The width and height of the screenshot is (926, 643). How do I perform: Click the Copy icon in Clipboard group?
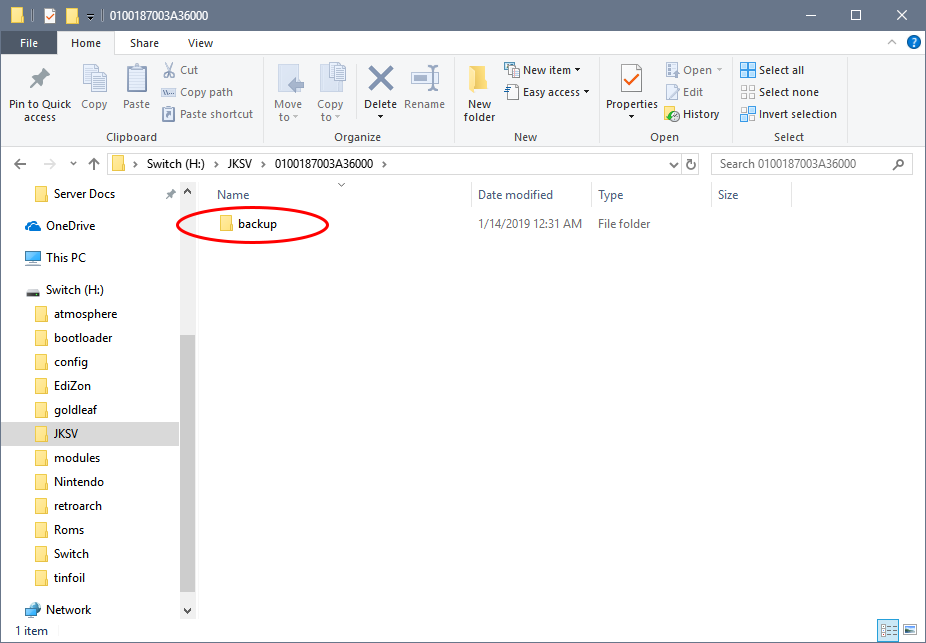click(x=94, y=80)
